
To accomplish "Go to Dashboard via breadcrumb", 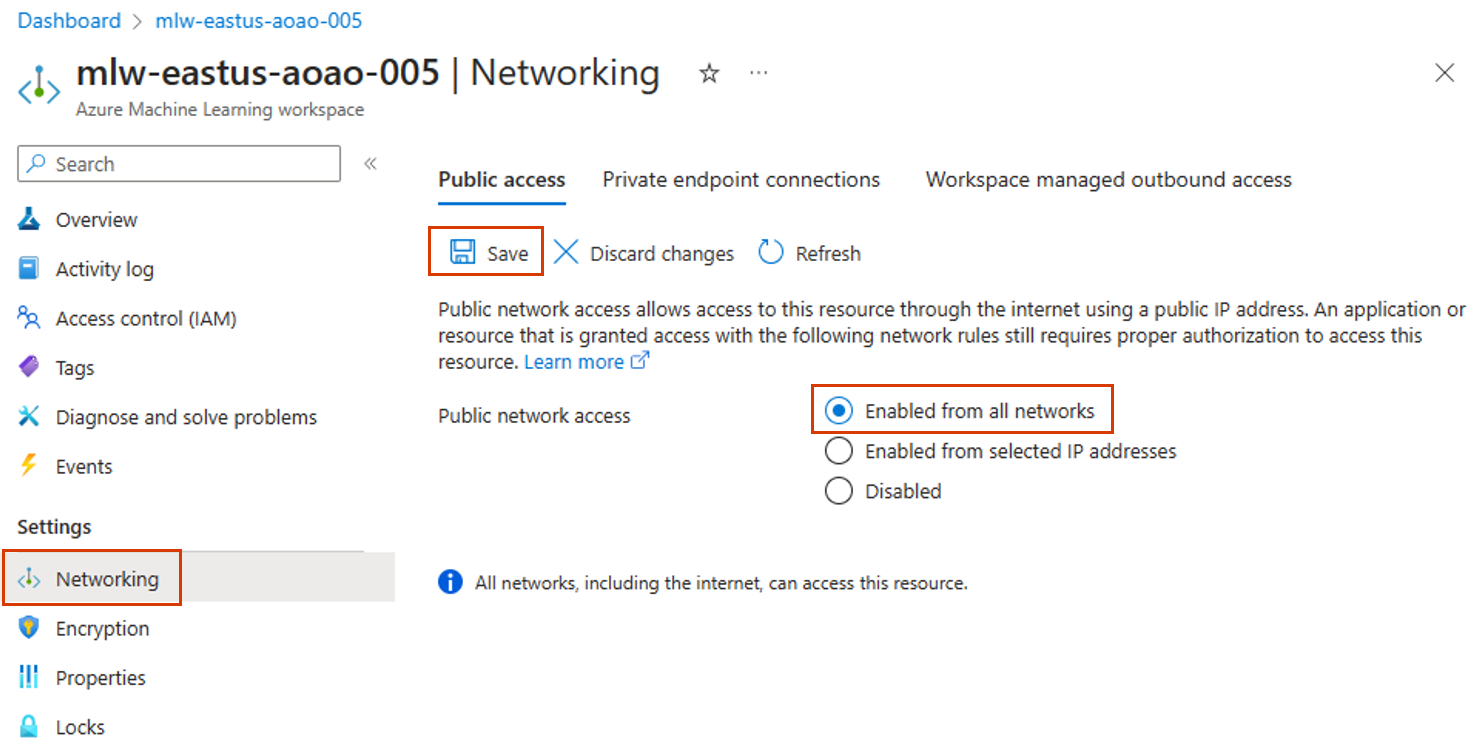I will [69, 21].
